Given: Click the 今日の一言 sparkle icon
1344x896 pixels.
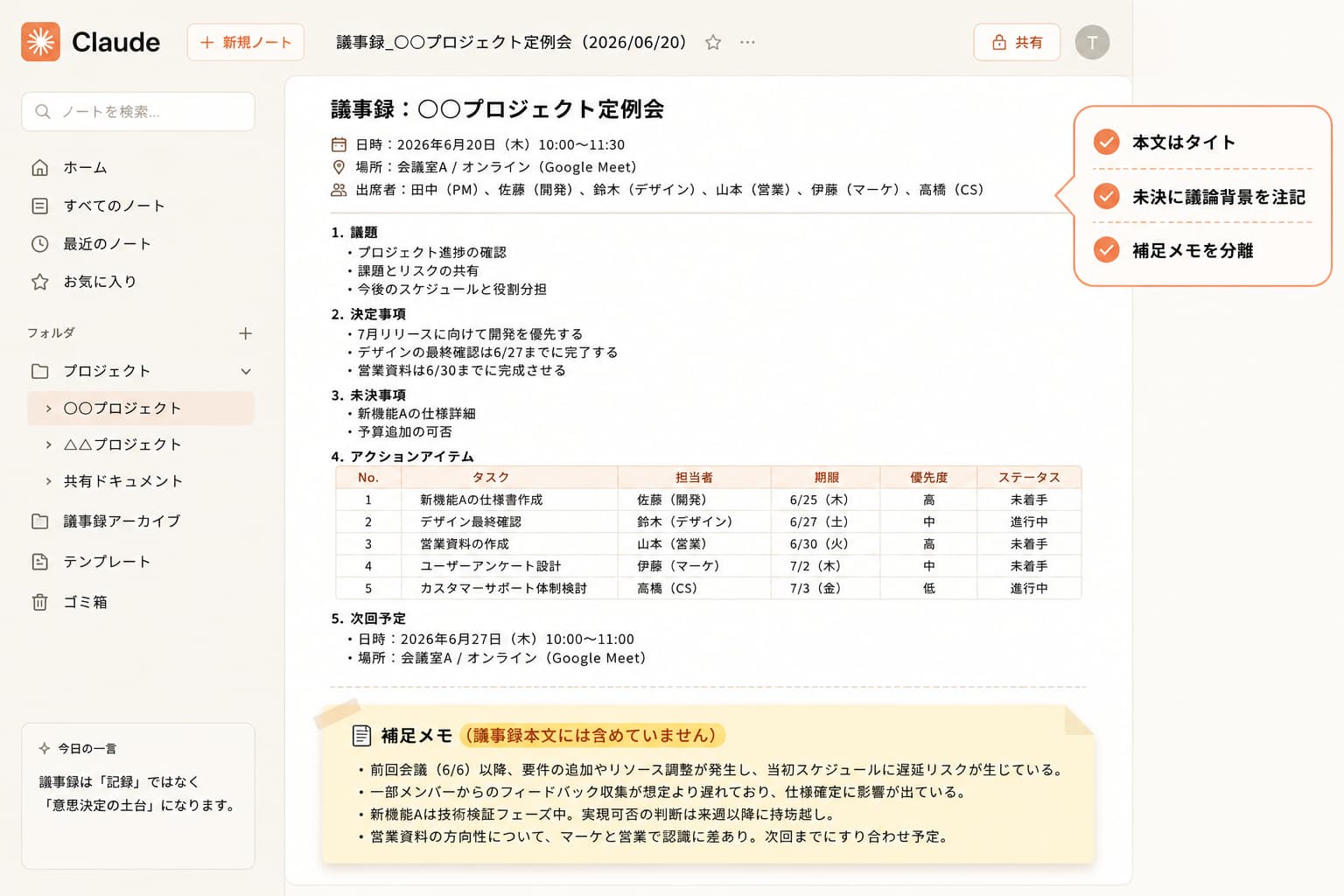Looking at the screenshot, I should [x=45, y=748].
